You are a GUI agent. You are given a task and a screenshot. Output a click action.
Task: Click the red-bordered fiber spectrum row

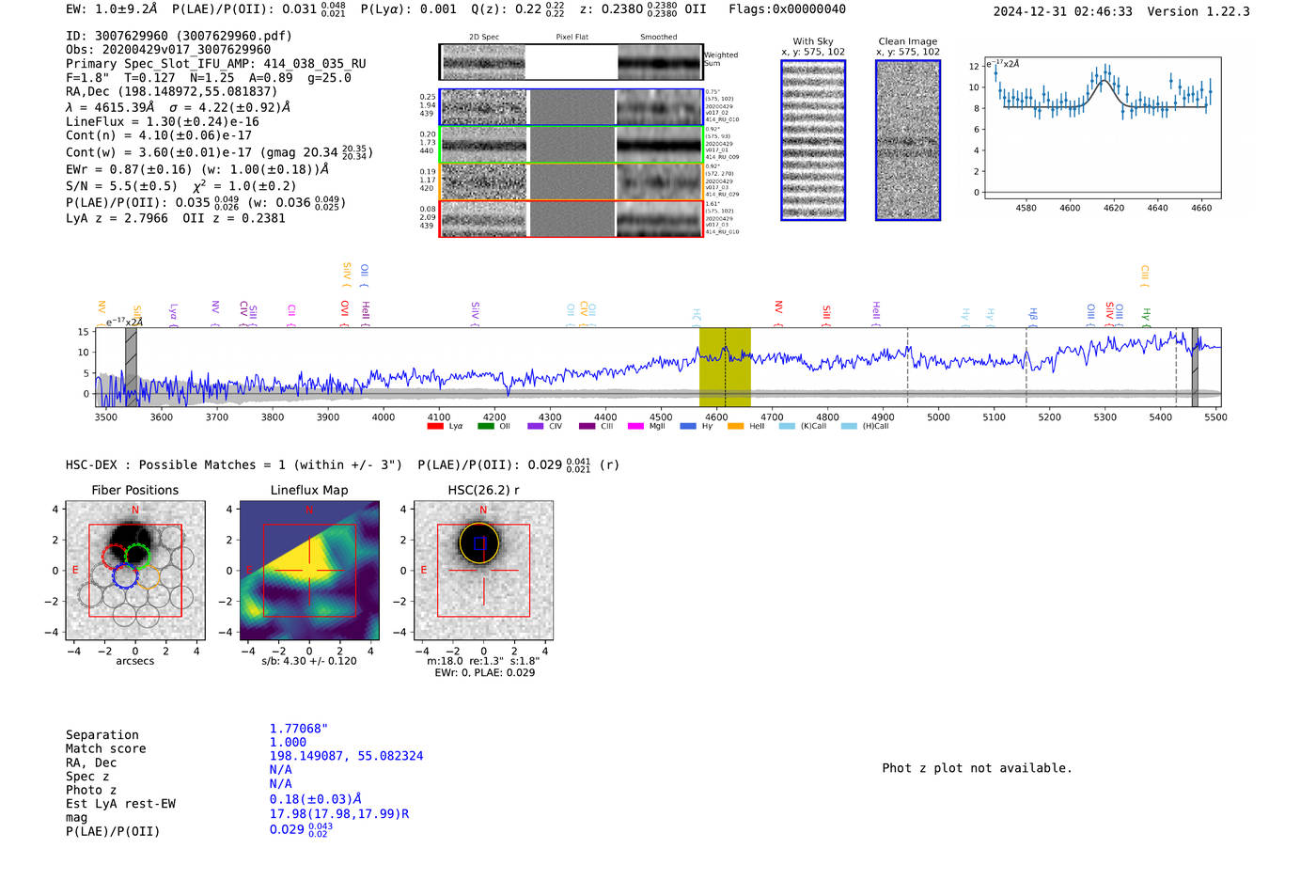click(x=571, y=219)
